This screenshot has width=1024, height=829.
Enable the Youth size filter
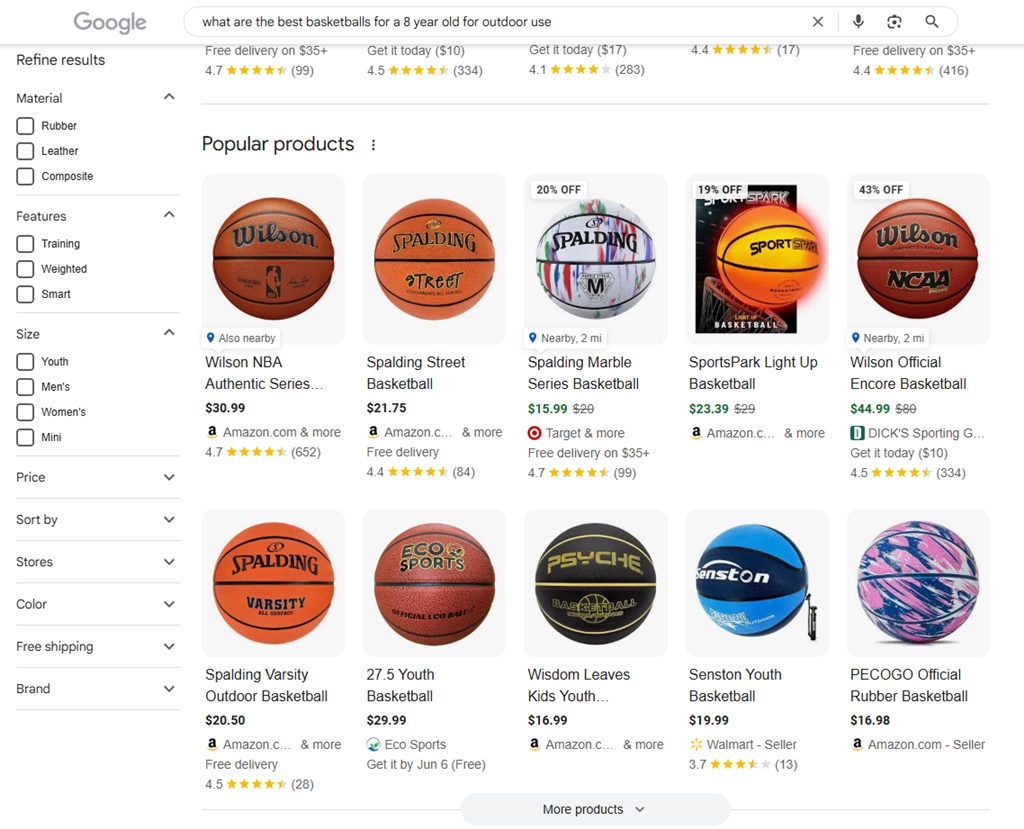click(25, 361)
